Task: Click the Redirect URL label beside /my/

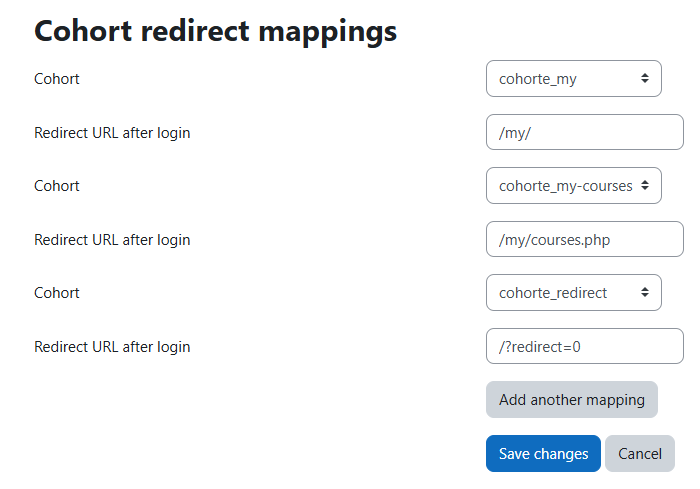Action: [112, 133]
